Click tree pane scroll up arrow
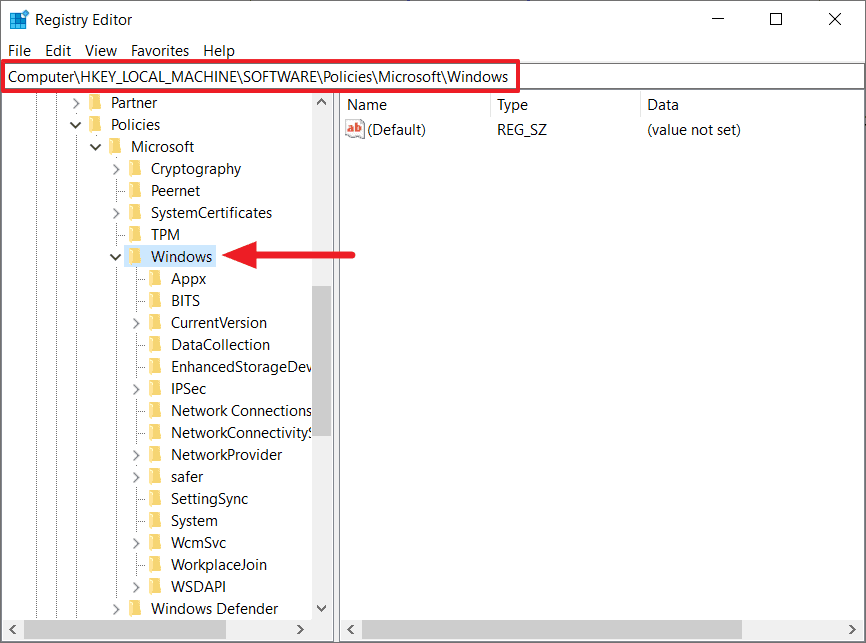This screenshot has height=643, width=866. click(321, 102)
